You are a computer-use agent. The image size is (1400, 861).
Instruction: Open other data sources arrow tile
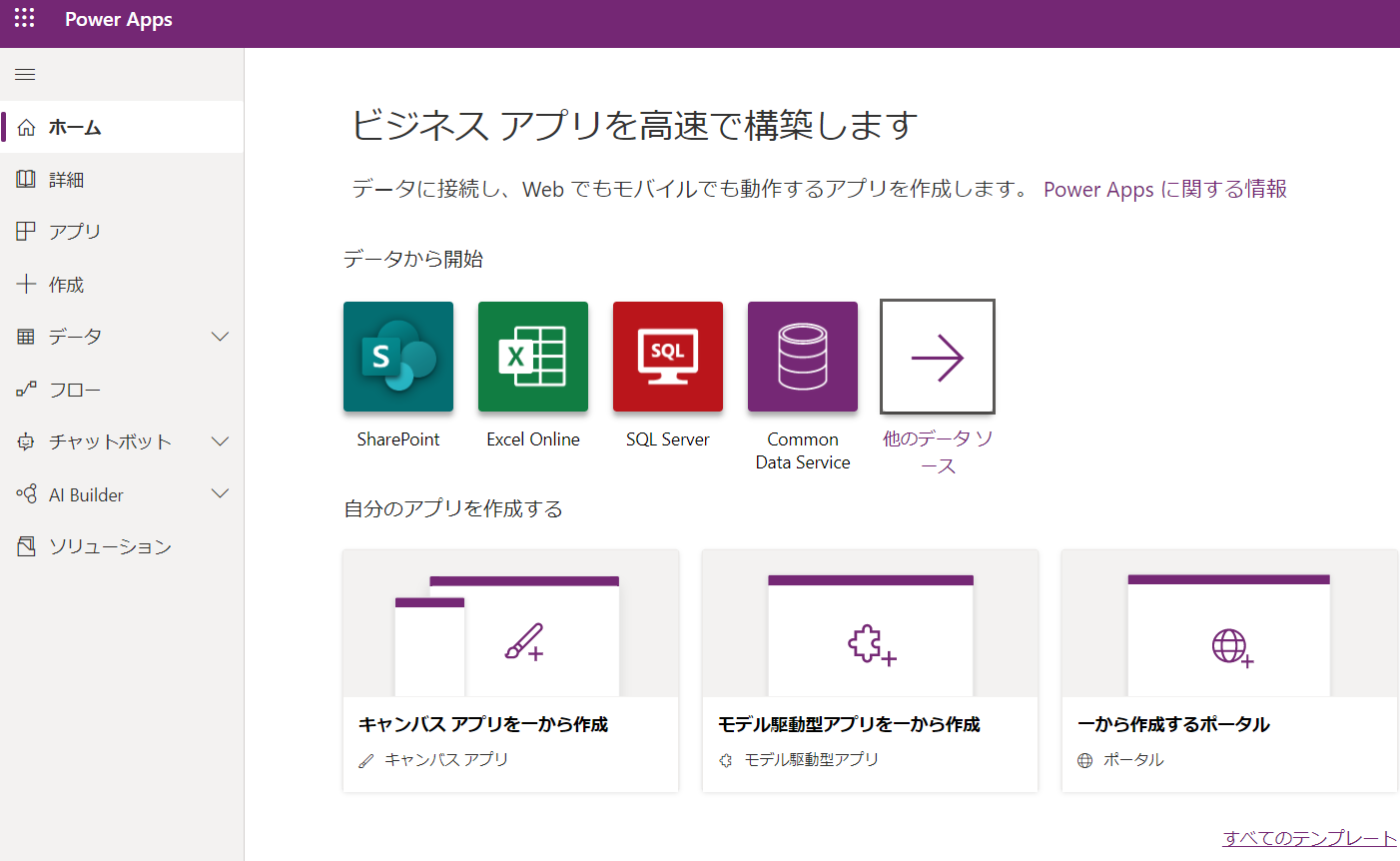938,357
